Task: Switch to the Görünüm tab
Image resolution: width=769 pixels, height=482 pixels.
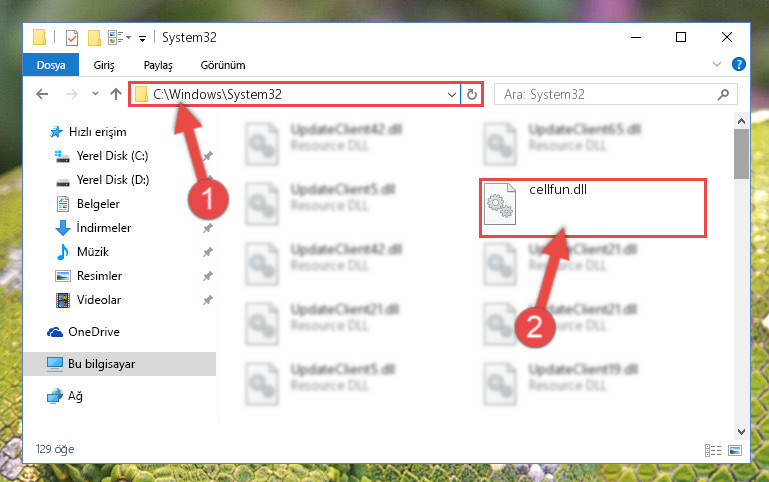Action: tap(223, 65)
